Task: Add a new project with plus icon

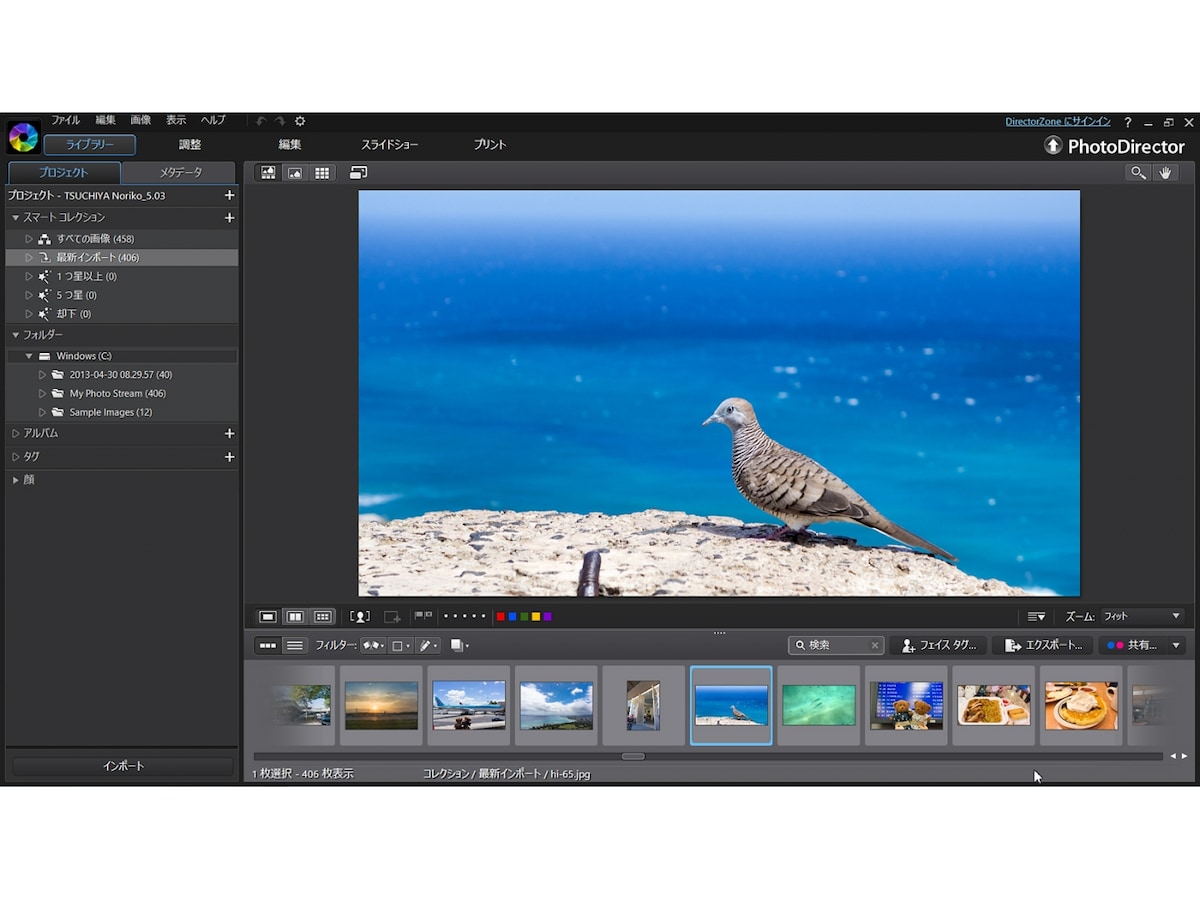Action: [229, 196]
